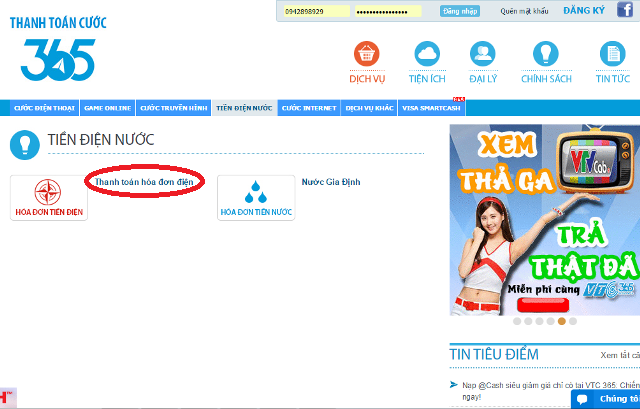Viewport: 640px width, 409px height.
Task: Go to the Cước Truyền Hình tab
Action: coord(172,107)
